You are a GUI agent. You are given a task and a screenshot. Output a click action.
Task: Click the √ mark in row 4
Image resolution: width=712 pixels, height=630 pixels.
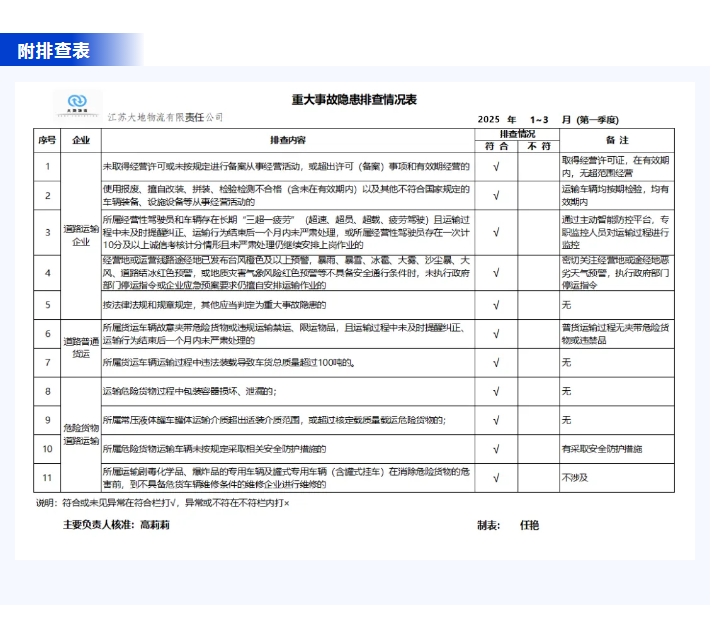[496, 273]
